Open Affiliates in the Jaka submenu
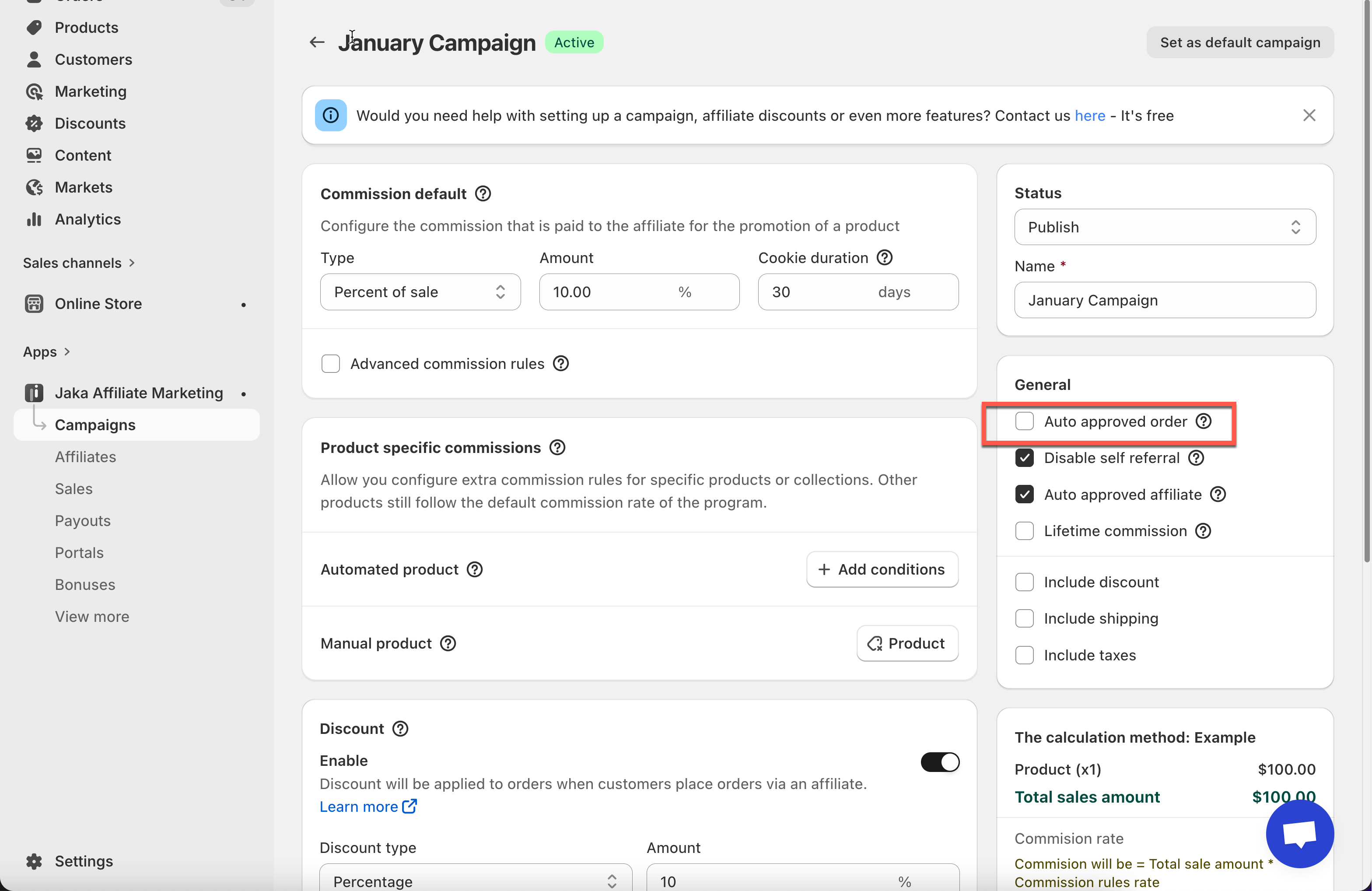The width and height of the screenshot is (1372, 891). pos(85,457)
